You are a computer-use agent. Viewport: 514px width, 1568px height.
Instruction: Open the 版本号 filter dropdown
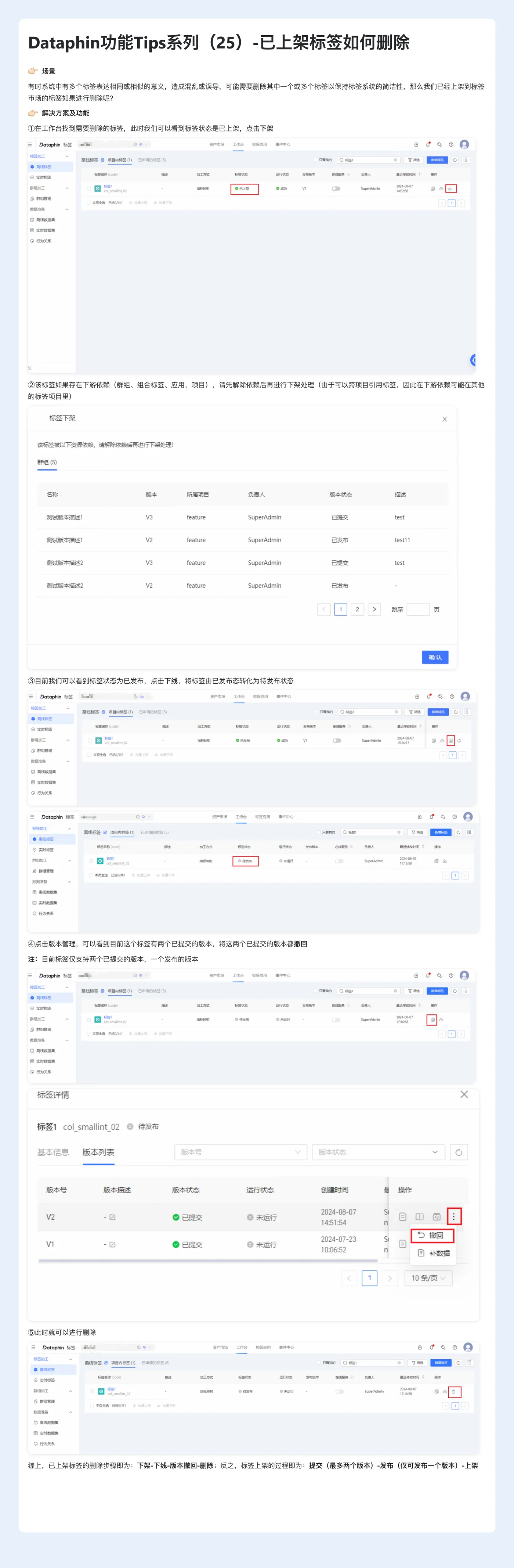point(241,1152)
